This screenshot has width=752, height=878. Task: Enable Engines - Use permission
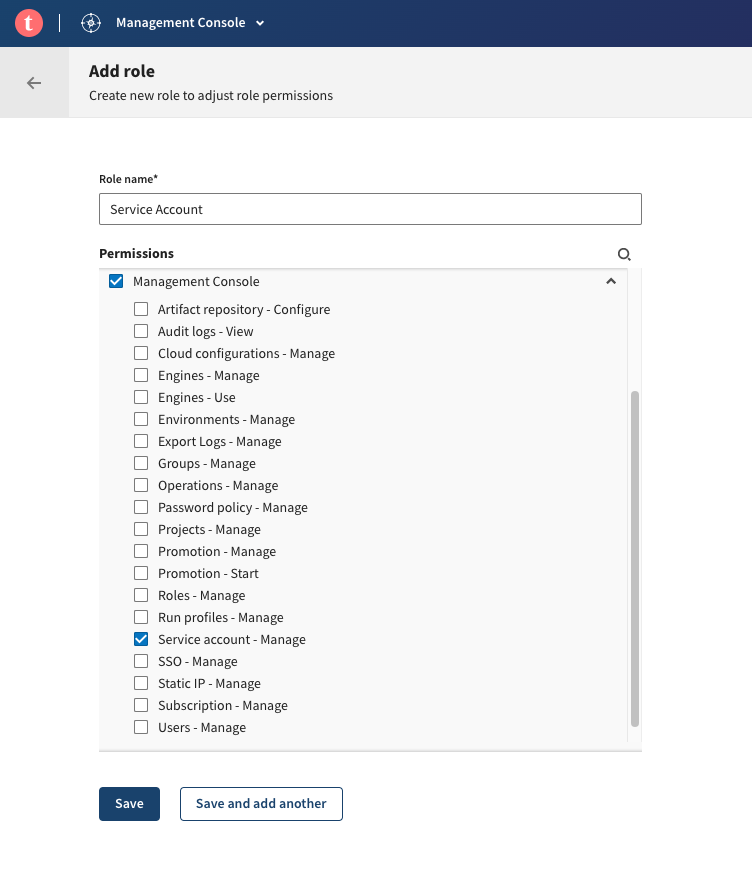141,398
